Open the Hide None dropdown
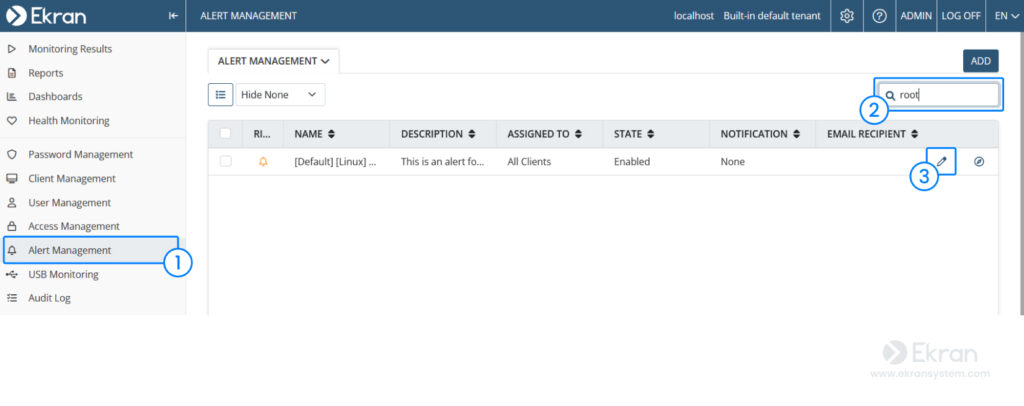 280,95
